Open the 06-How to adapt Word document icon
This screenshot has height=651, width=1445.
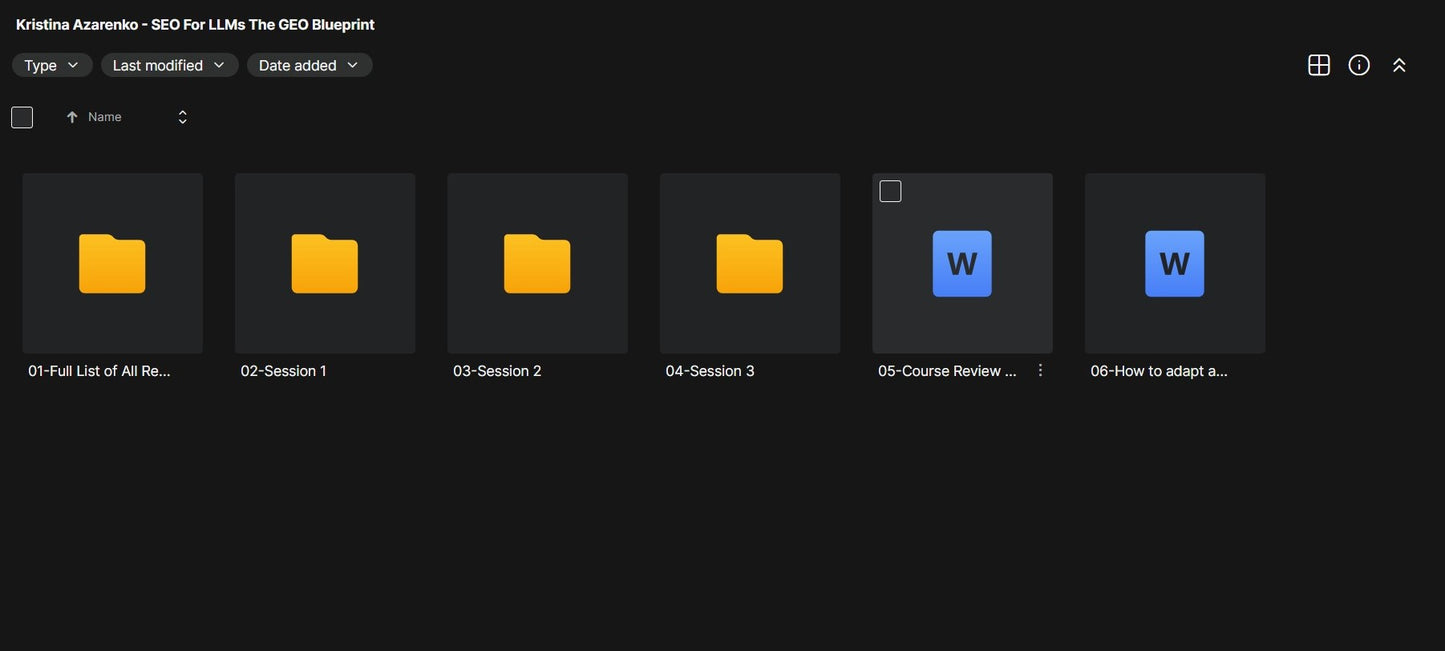coord(1174,264)
